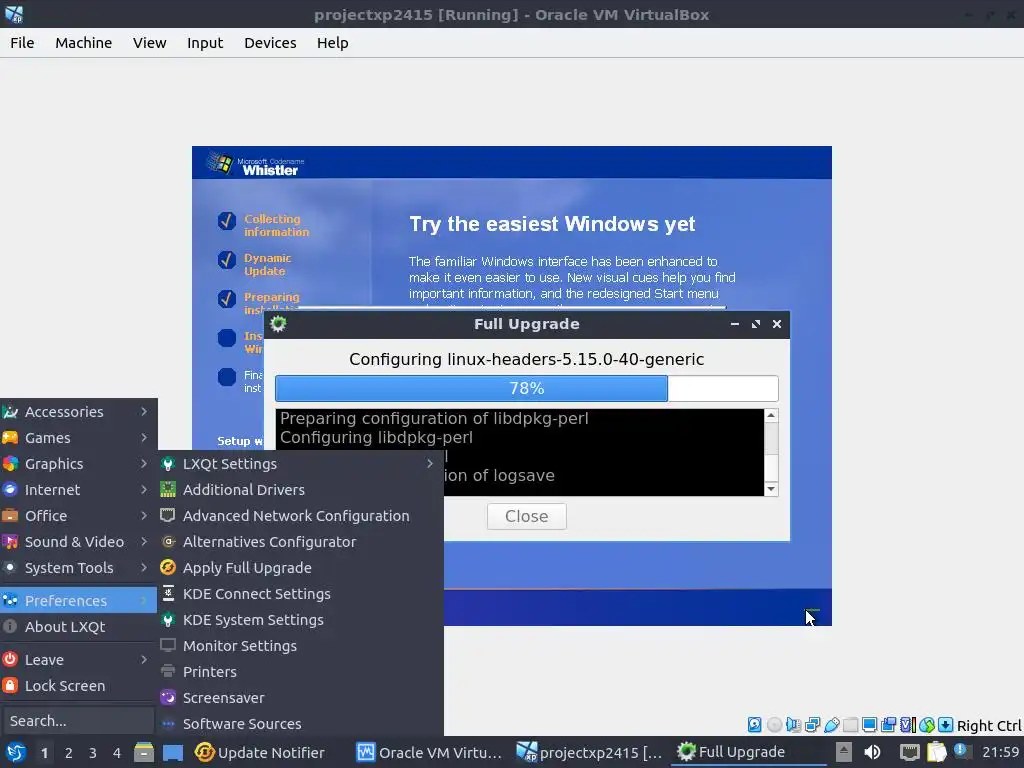
Task: Click the removable media eject tray icon
Action: pos(843,752)
